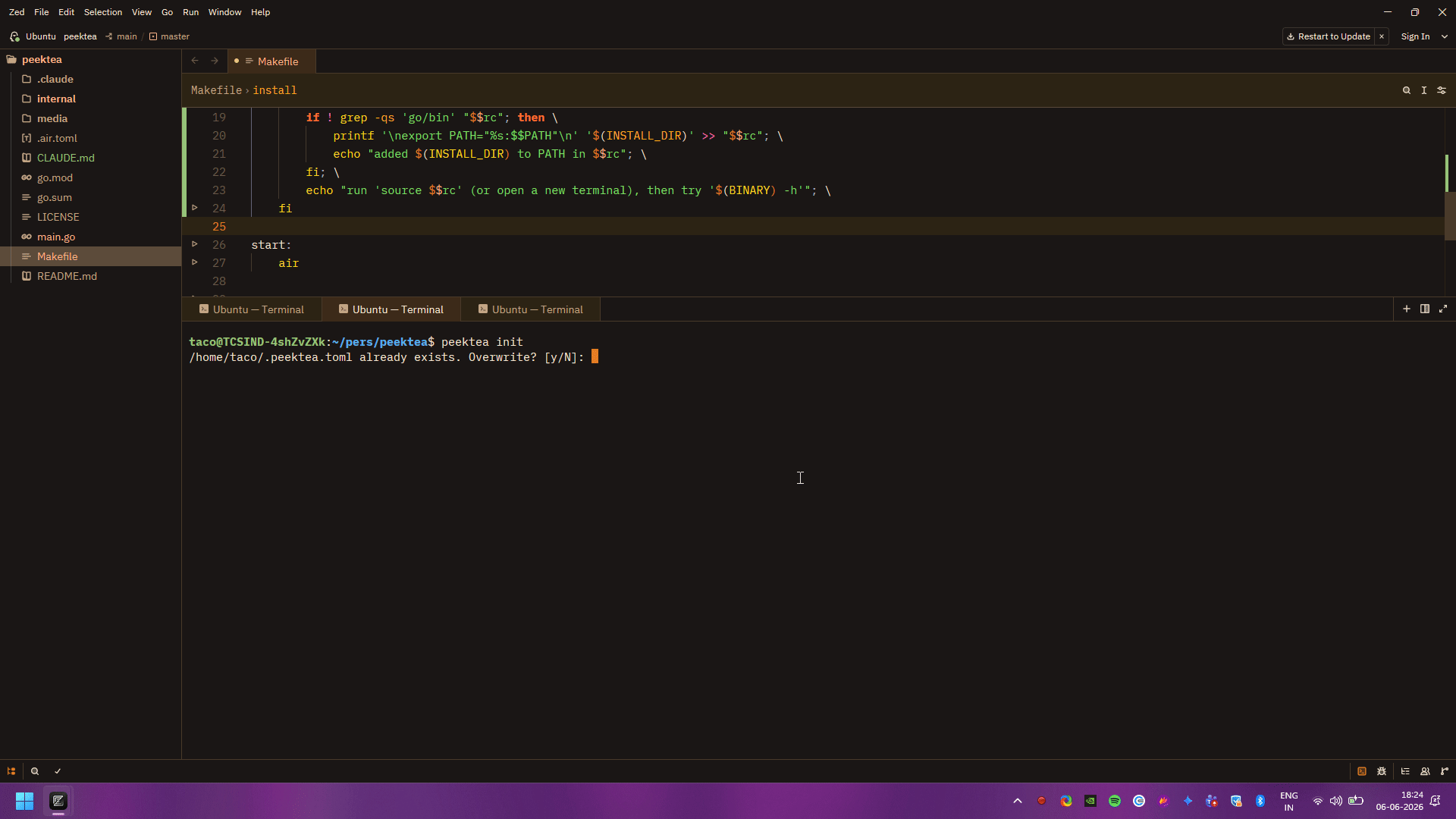Viewport: 1456px width, 819px height.
Task: Click line number 25 in the gutter
Action: pos(219,226)
